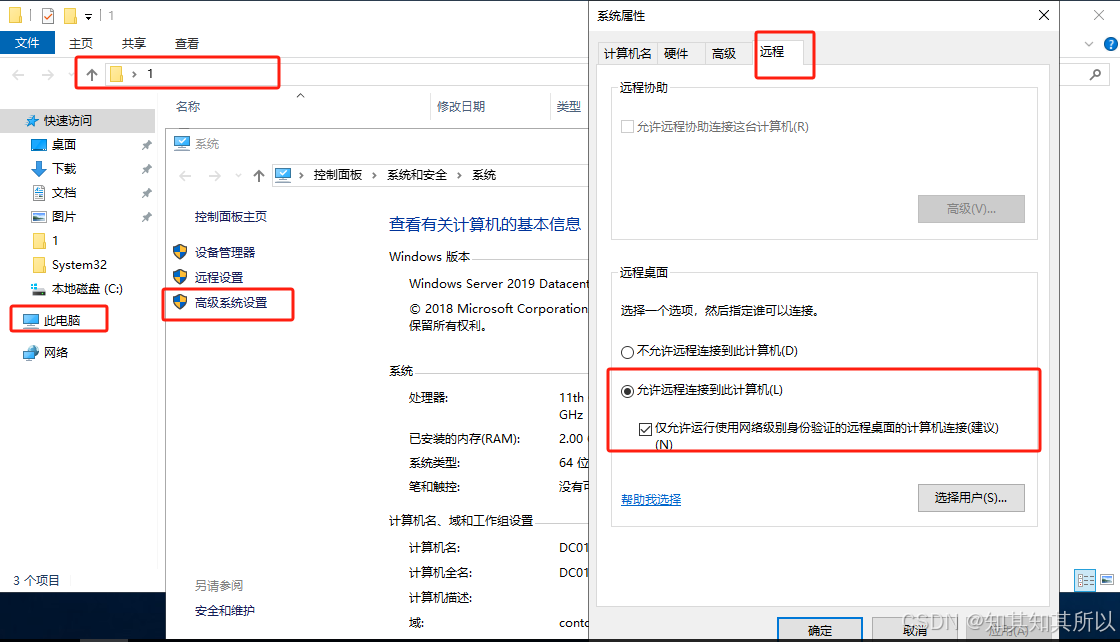Click the 系统 window title icon
Viewport: 1120px width, 642px height.
(x=182, y=144)
